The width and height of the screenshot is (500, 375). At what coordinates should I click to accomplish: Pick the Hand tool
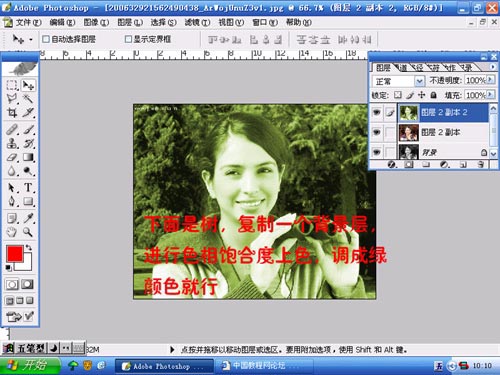[12, 232]
